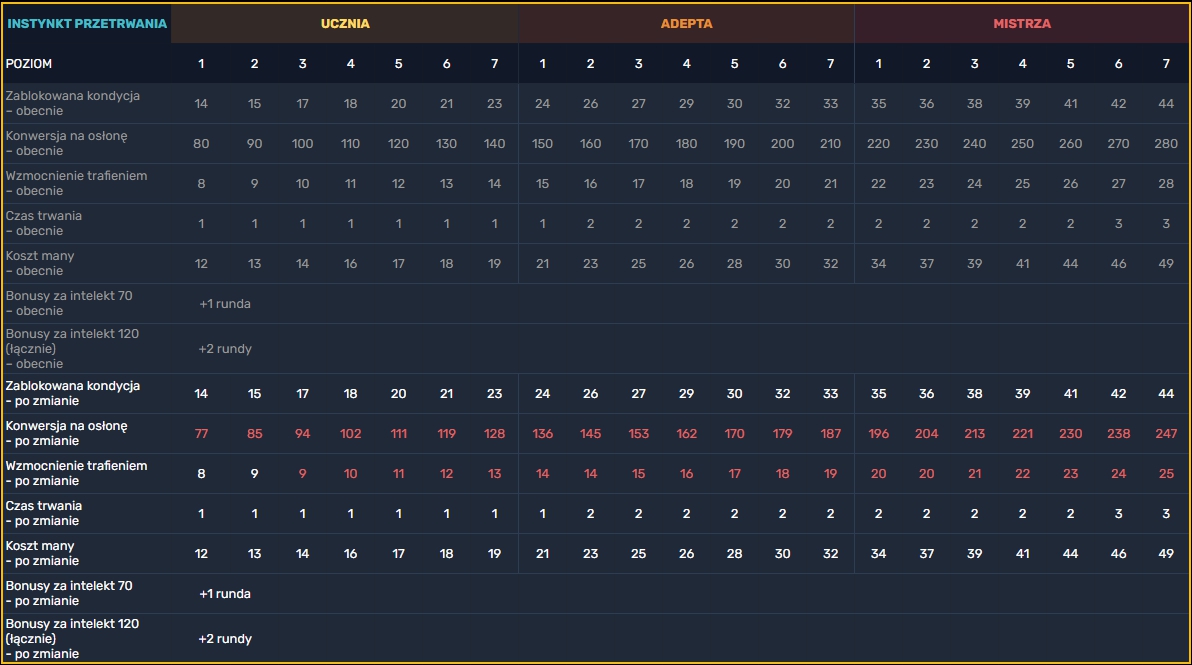
Task: Click value 49 in Koszt many po zmianie row
Action: [x=1166, y=553]
